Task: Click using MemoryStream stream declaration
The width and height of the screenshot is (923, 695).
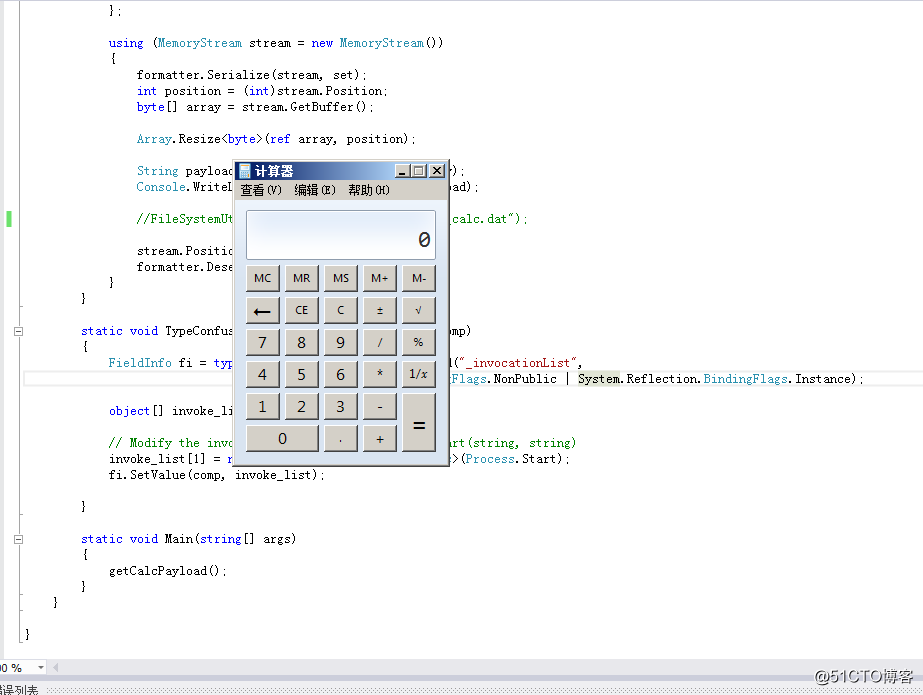Action: (275, 43)
